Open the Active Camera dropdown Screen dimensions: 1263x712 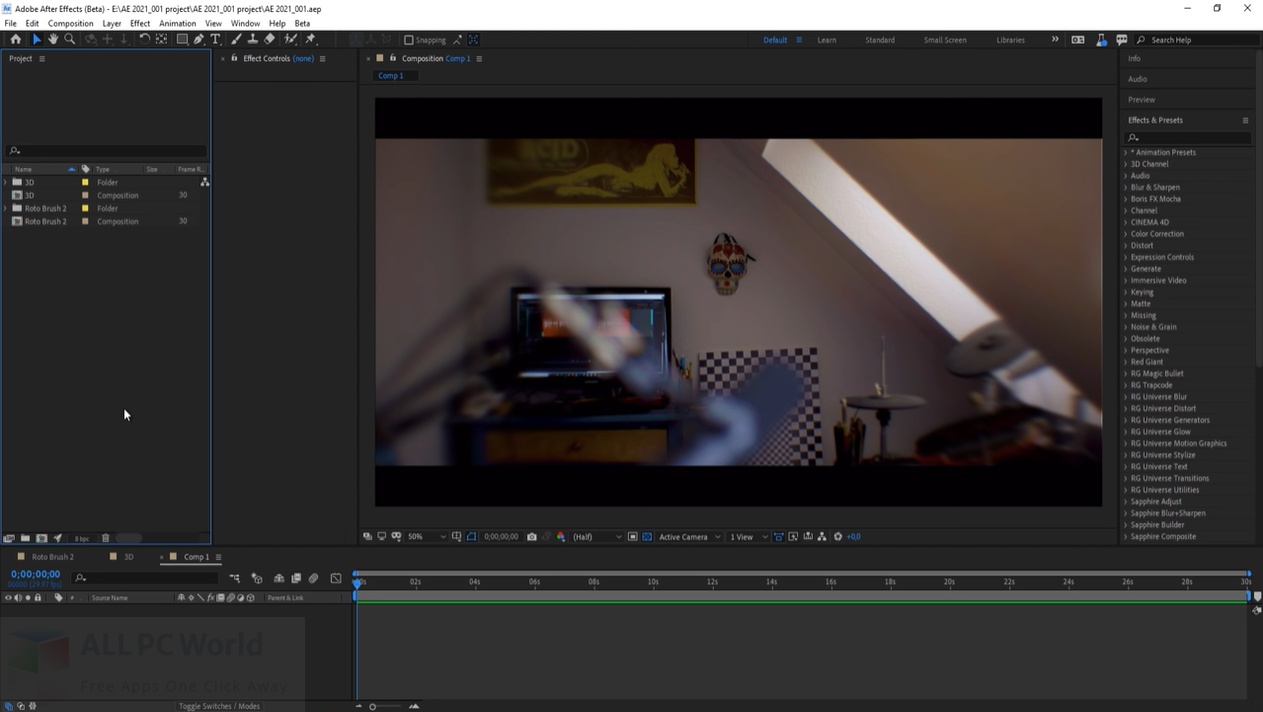689,537
